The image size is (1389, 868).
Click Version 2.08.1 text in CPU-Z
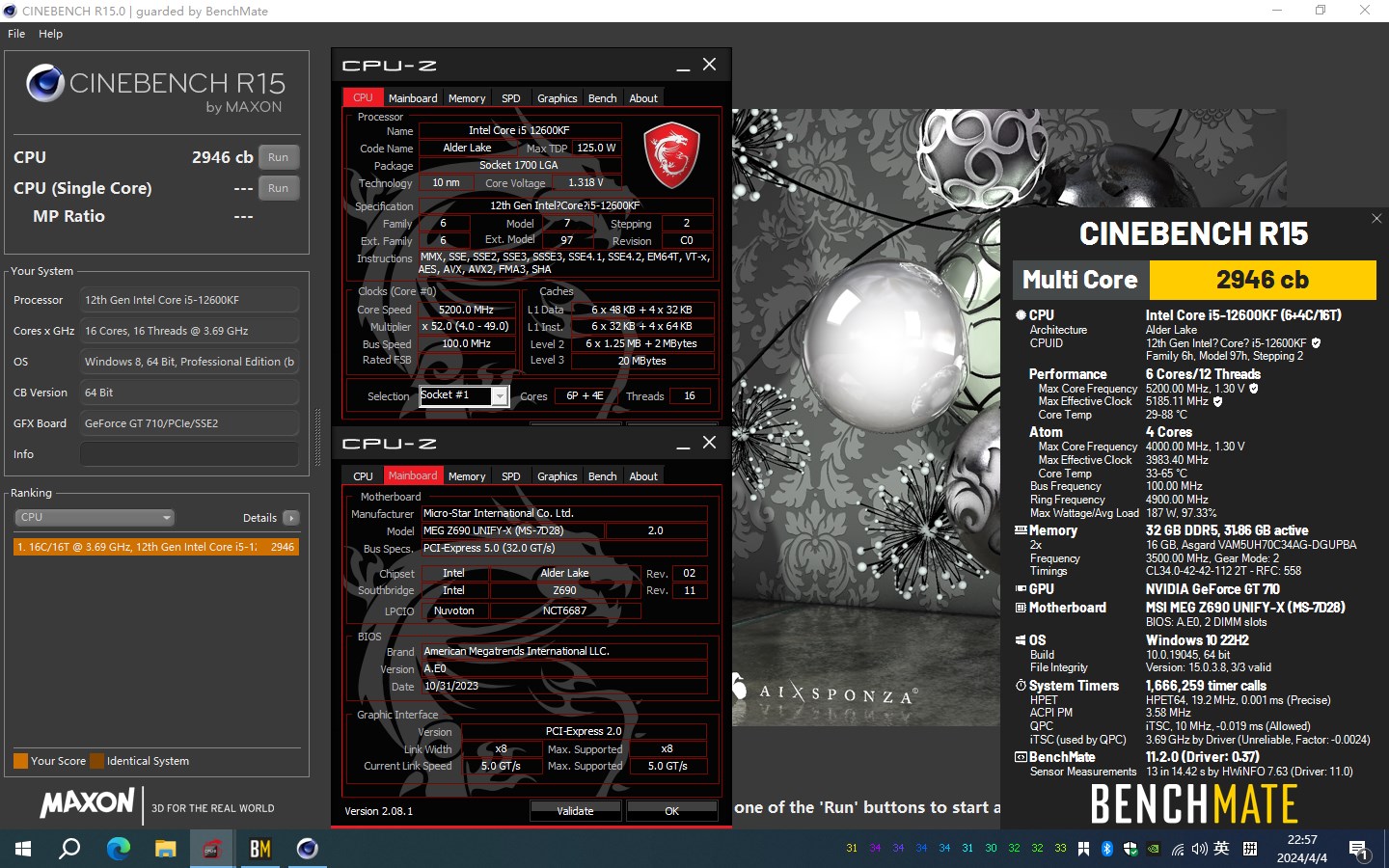point(379,811)
